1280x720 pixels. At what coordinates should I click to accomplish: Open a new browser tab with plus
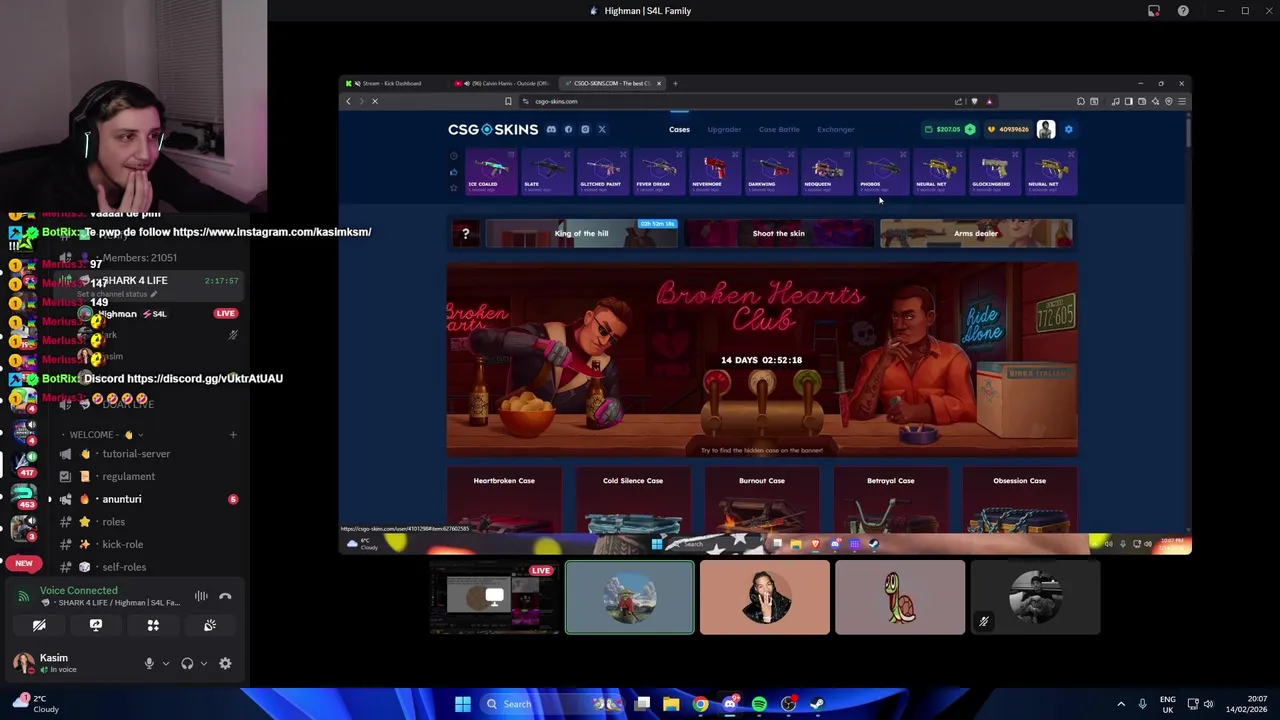(675, 83)
